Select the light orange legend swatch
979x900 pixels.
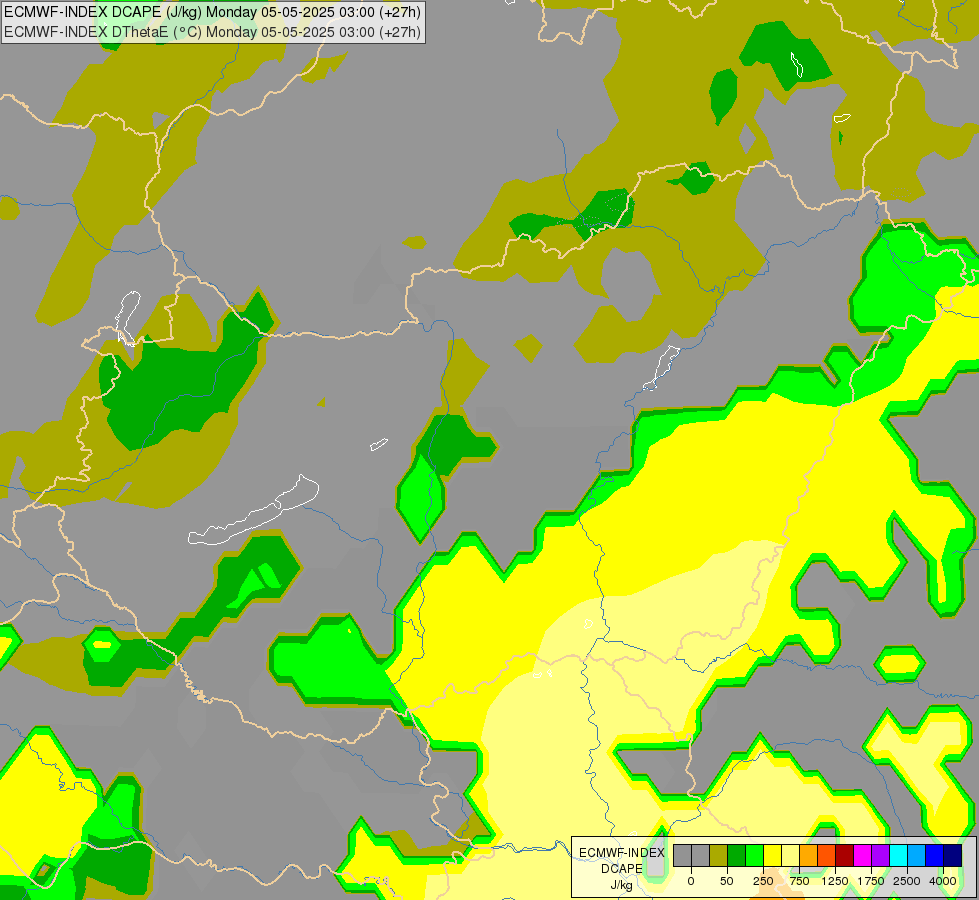tap(809, 855)
